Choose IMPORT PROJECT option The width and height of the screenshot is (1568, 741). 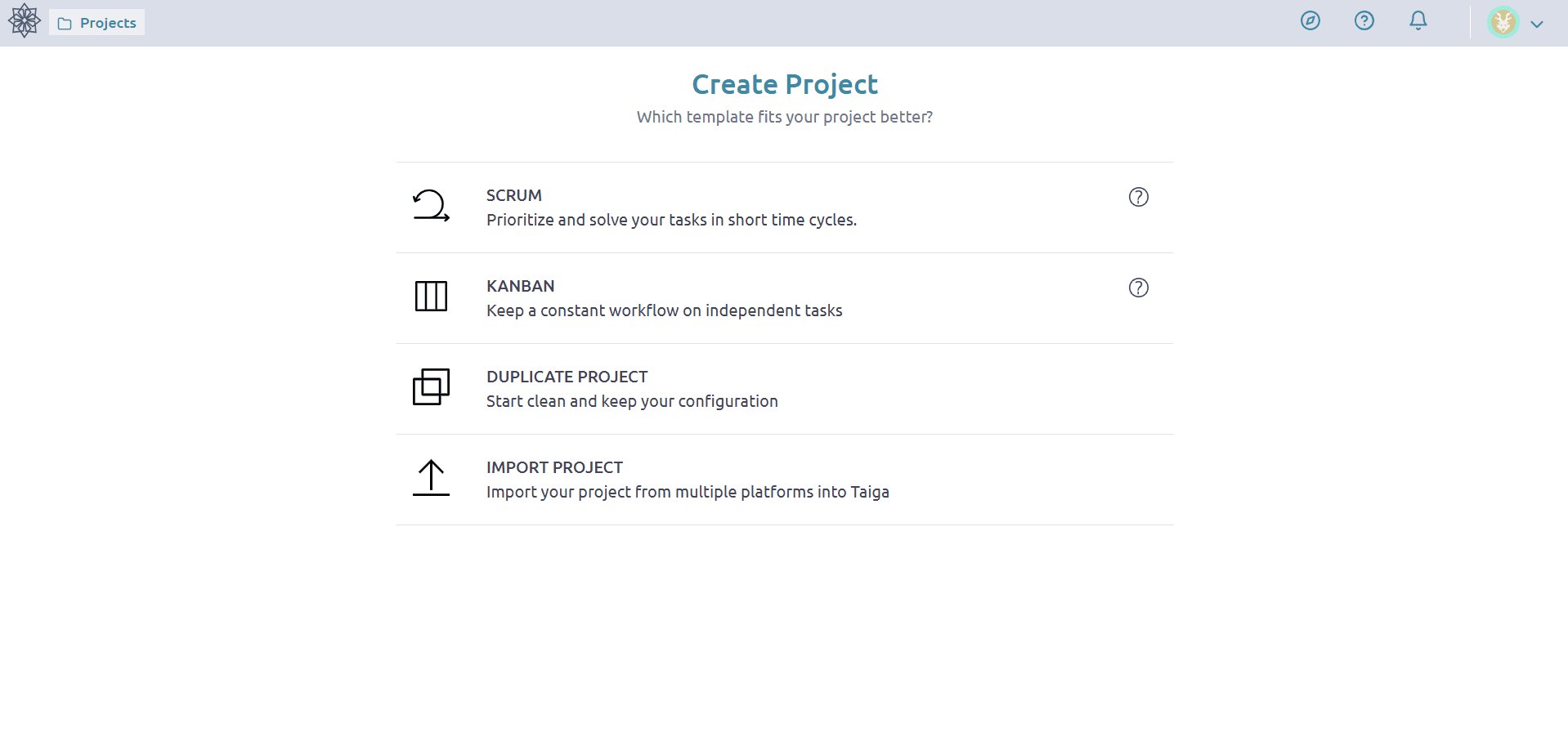(554, 467)
